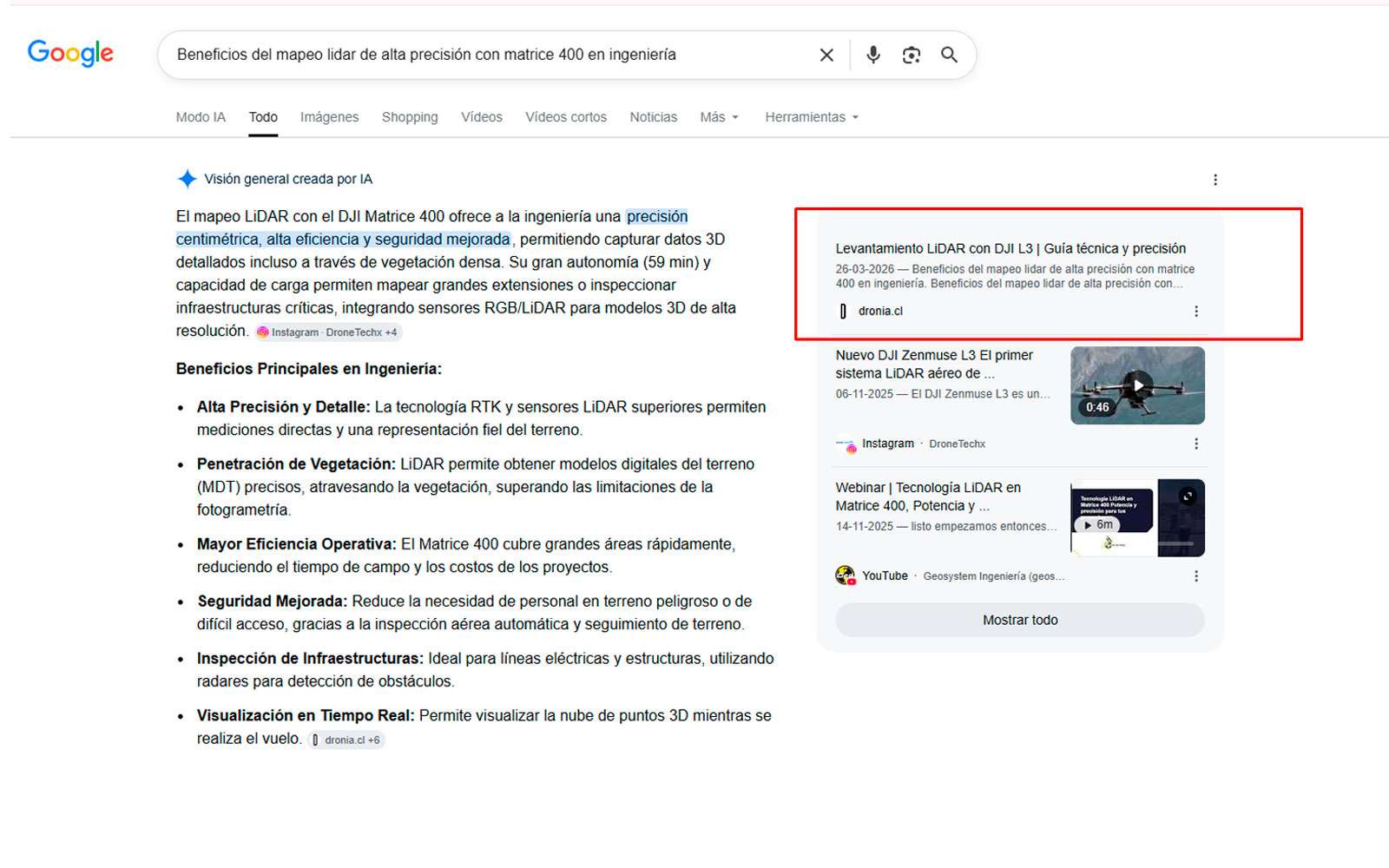Open options menu for dronia.cl source card
The width and height of the screenshot is (1389, 868).
1196,311
